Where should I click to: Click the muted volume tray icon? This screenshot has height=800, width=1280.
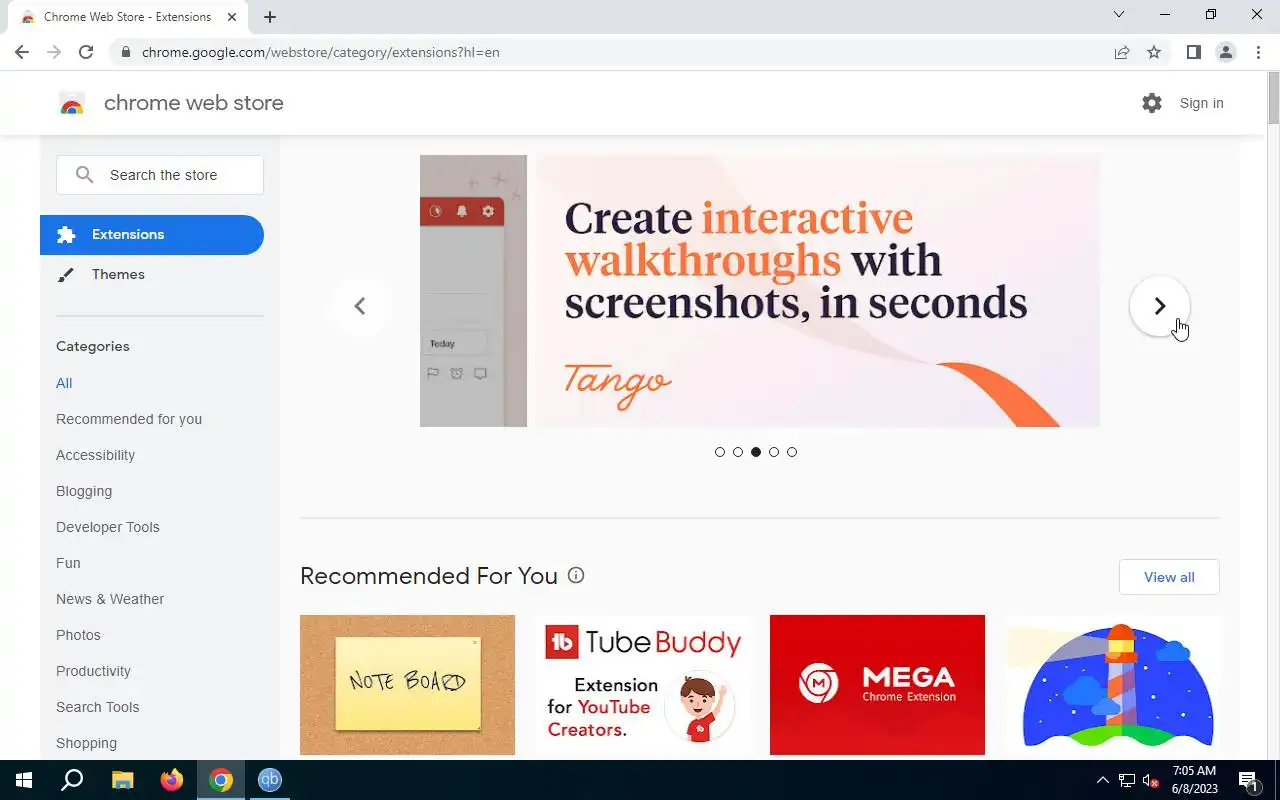[x=1151, y=780]
